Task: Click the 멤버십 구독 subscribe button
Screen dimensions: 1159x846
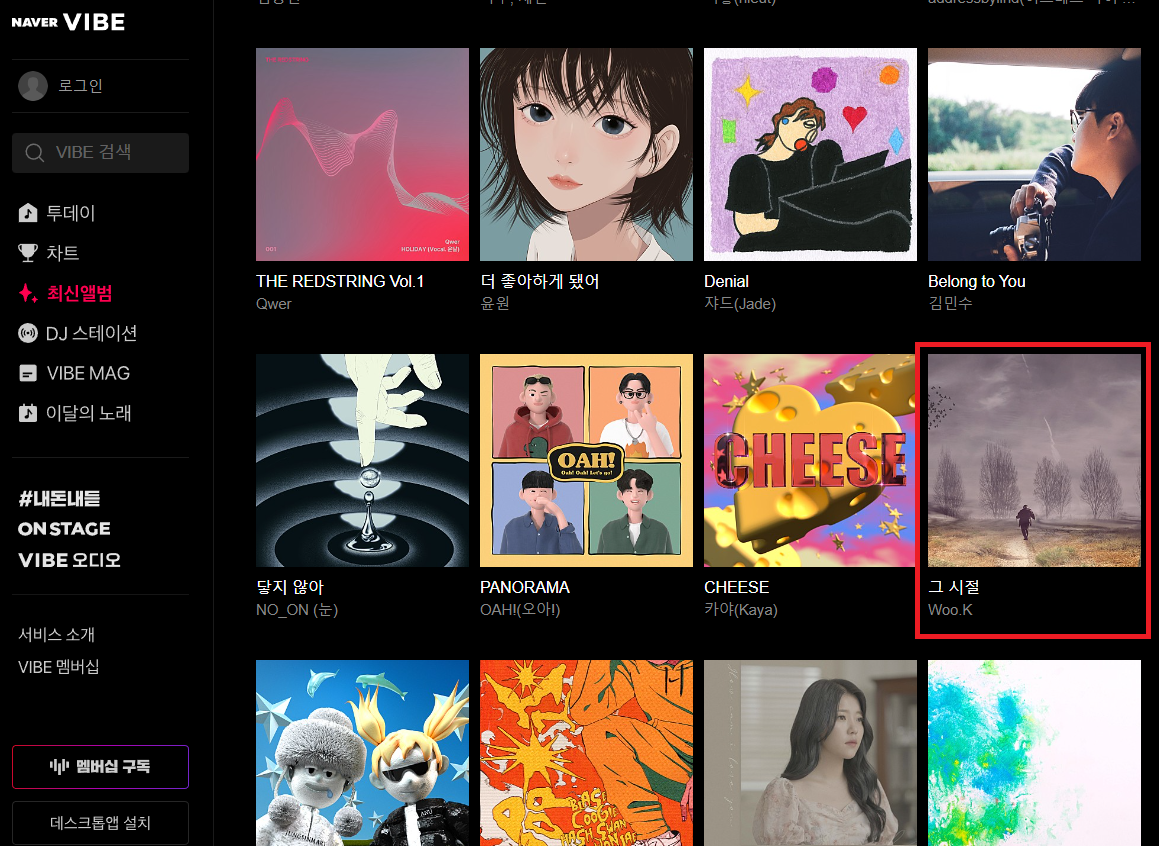Action: [101, 767]
